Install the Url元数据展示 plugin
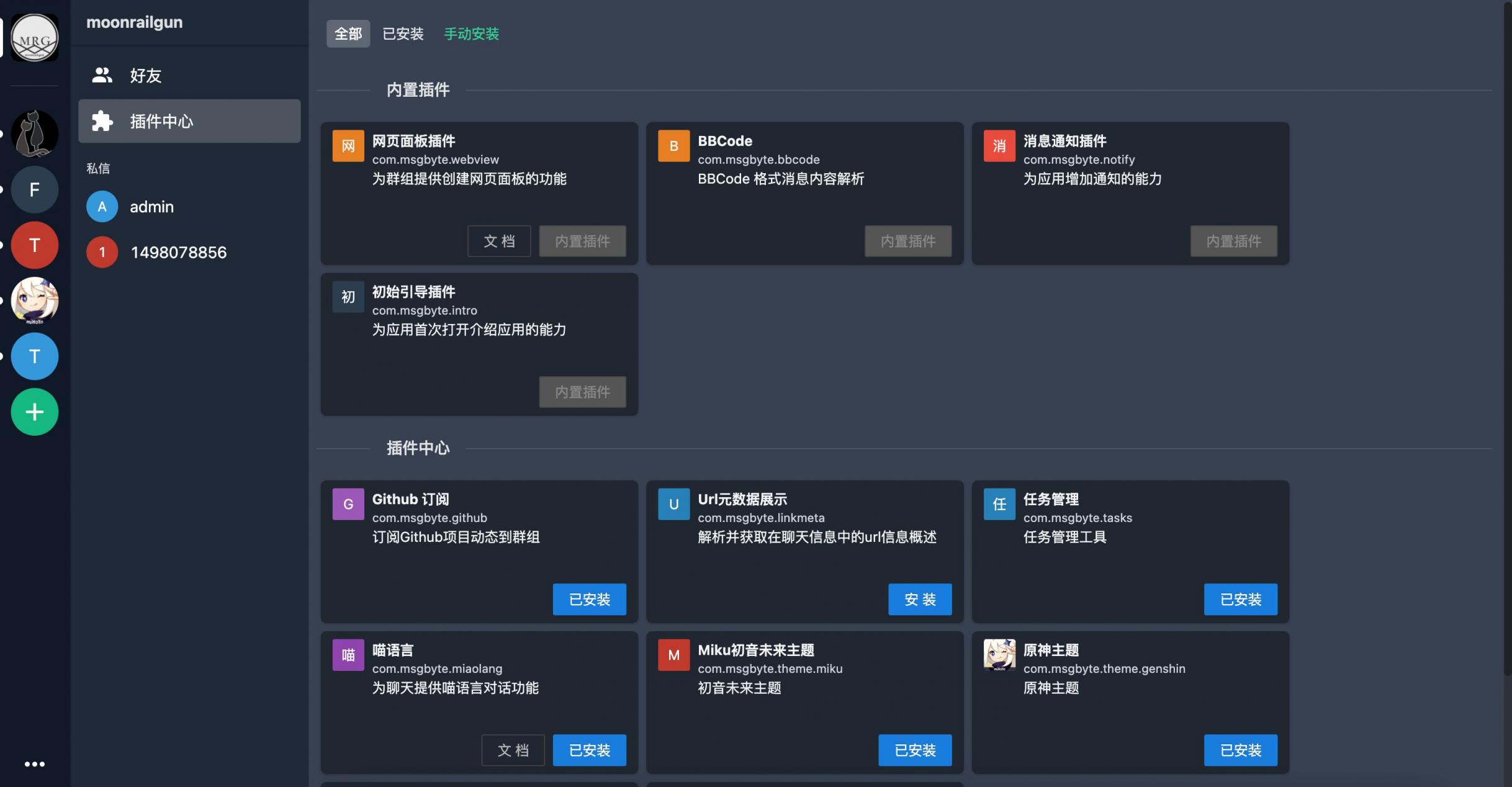Screen dimensions: 1512x787 (x=920, y=600)
